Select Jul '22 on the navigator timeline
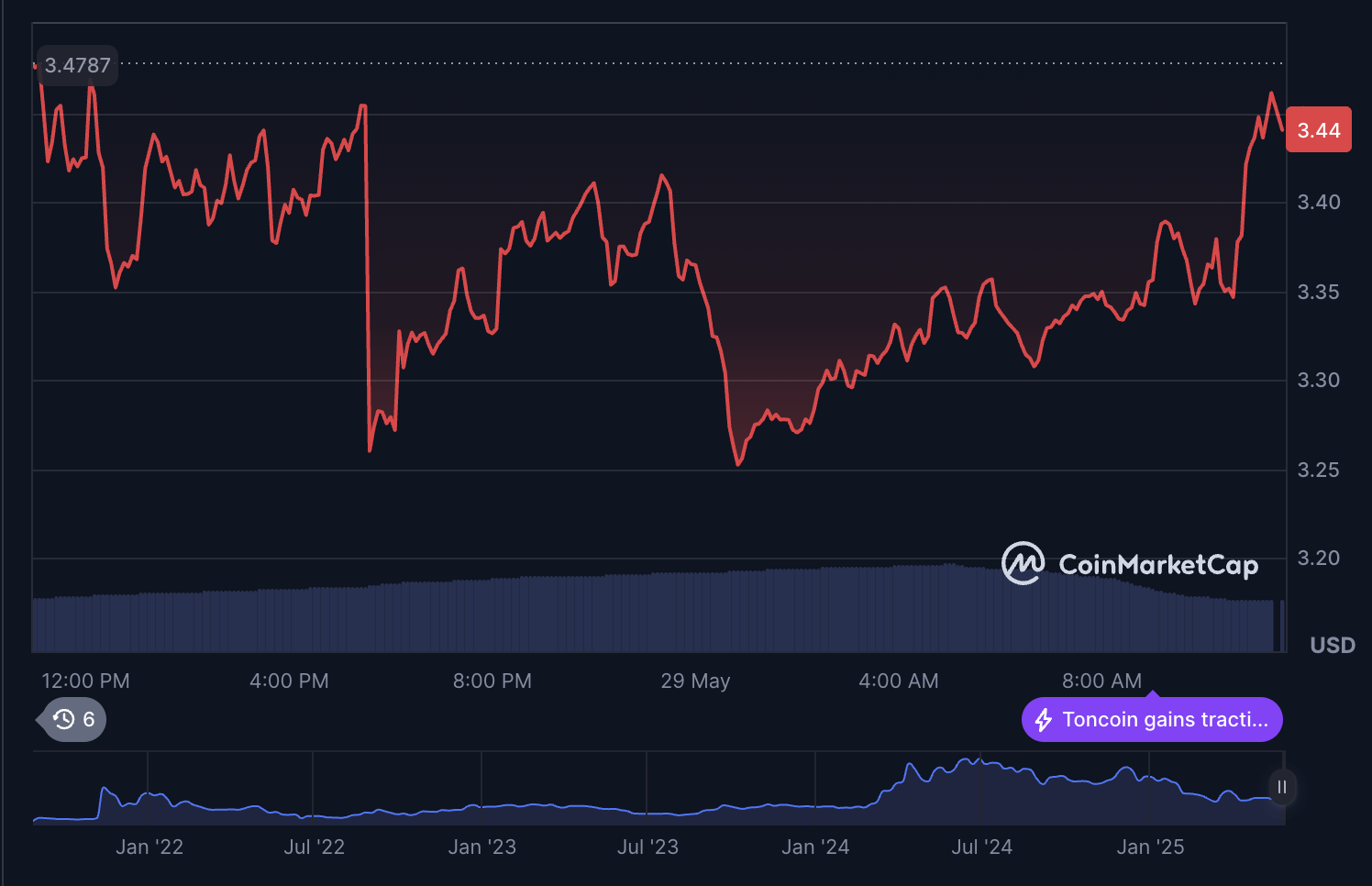This screenshot has width=1372, height=886. (x=314, y=847)
